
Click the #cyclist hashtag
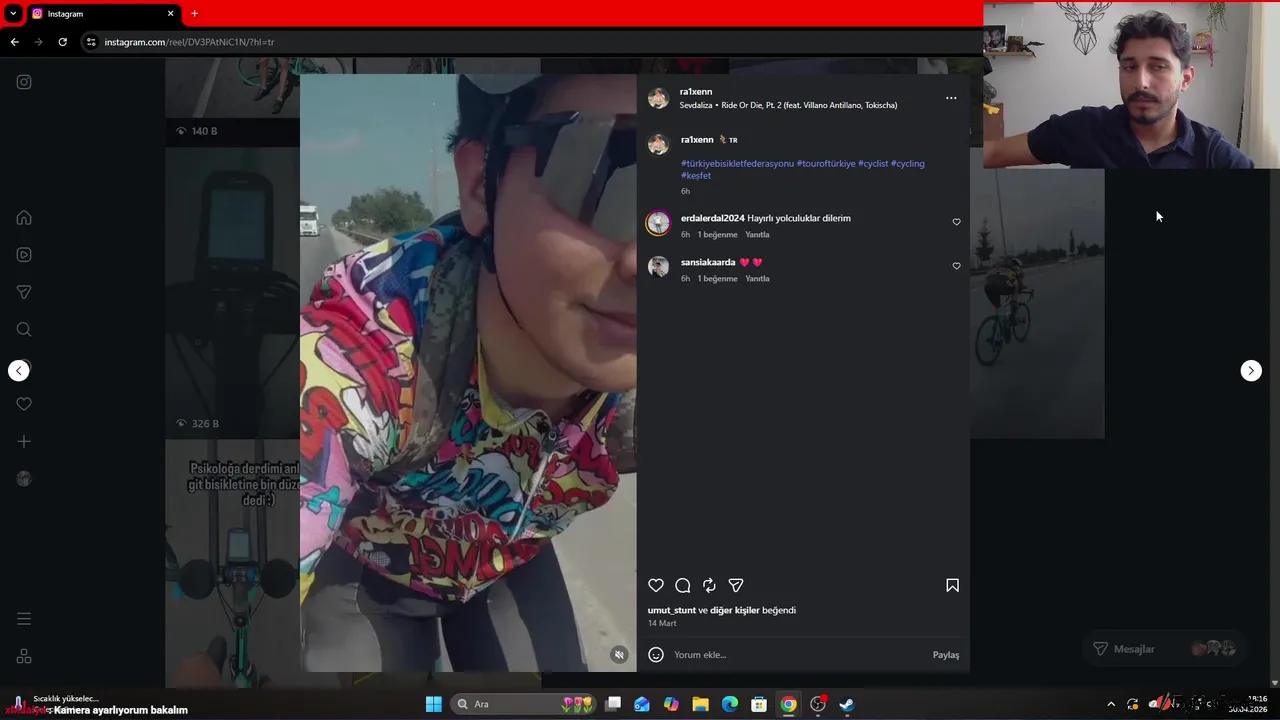tap(873, 164)
